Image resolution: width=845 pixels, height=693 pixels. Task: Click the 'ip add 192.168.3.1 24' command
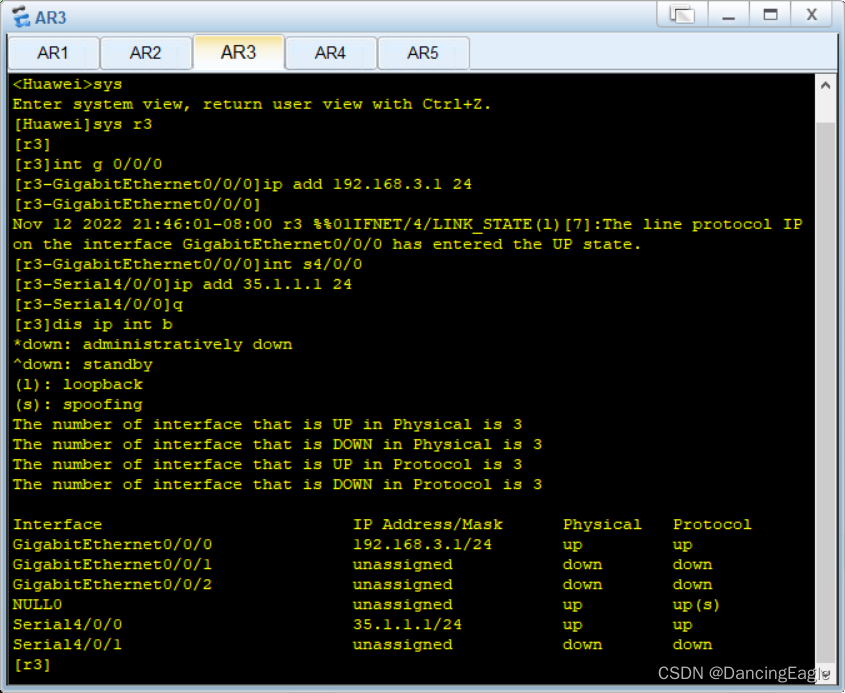[x=368, y=184]
